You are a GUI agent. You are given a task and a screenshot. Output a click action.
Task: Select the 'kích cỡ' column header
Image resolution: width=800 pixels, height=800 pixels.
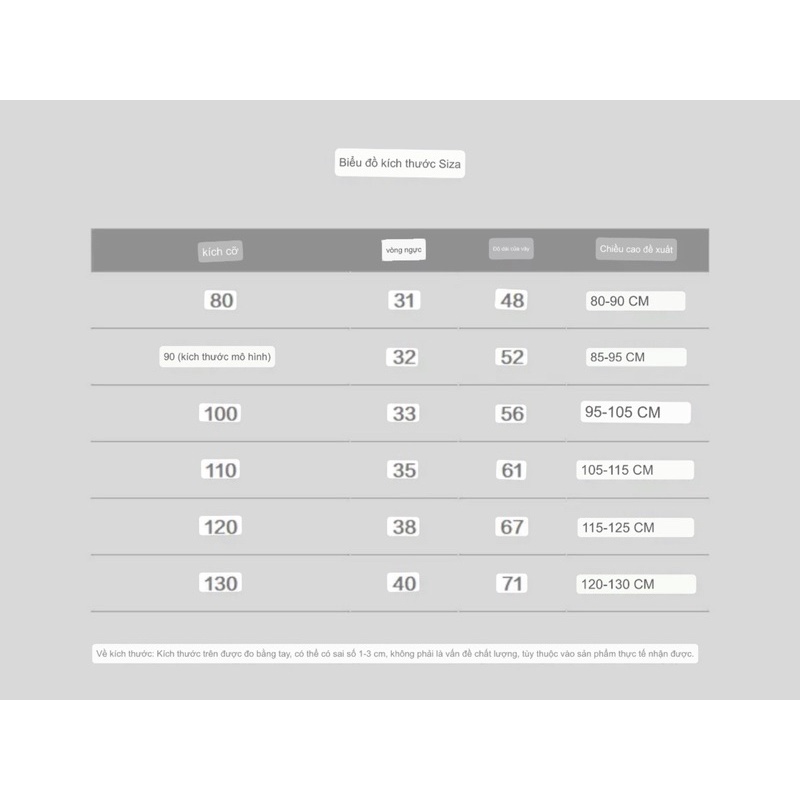[x=220, y=252]
